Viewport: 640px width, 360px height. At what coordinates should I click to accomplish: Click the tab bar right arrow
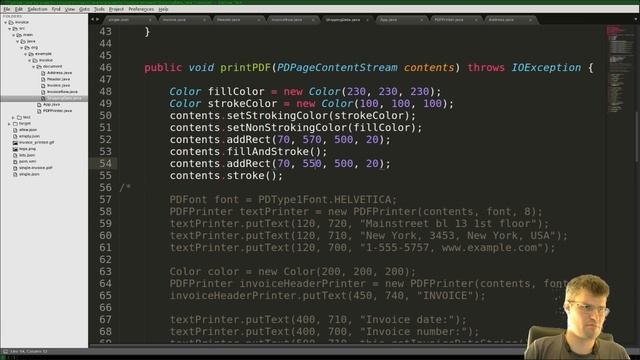point(98,19)
